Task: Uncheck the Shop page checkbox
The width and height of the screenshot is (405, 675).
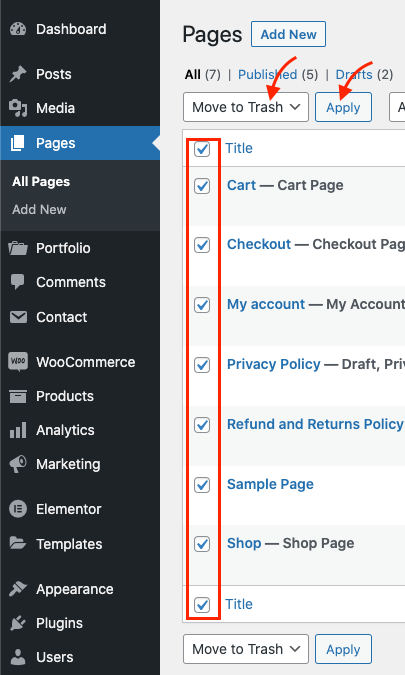Action: pos(202,544)
